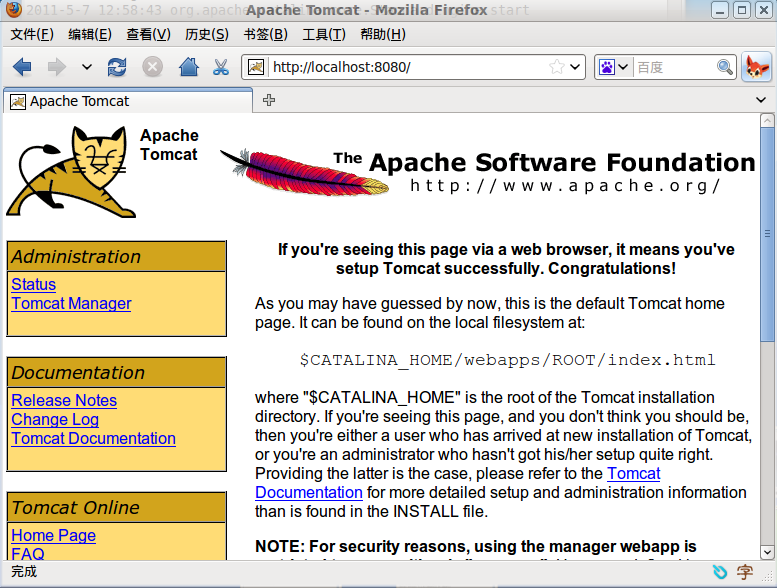Click the Administration section heading

(117, 257)
